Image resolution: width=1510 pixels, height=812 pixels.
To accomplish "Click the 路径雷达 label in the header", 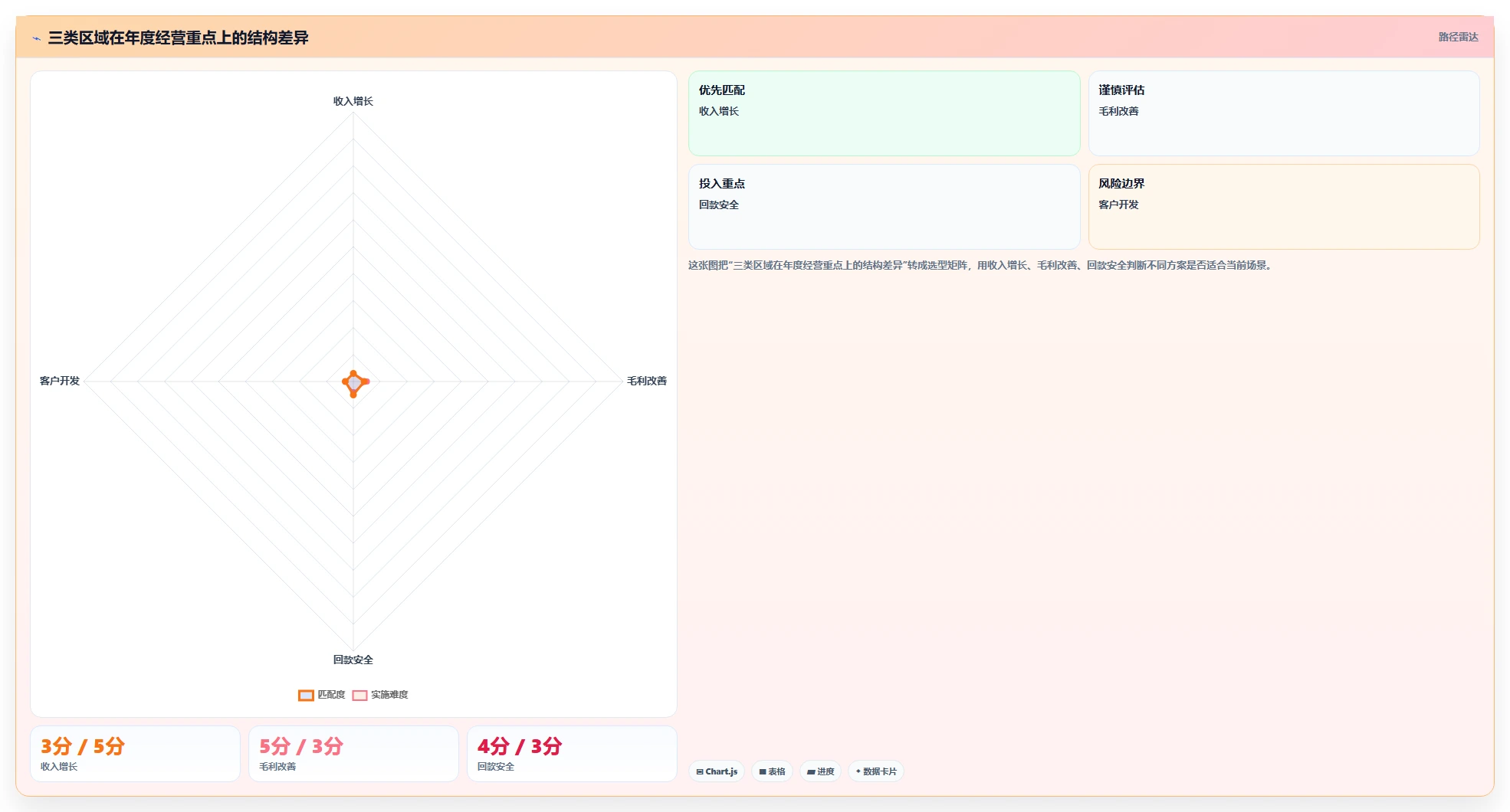I will 1458,37.
